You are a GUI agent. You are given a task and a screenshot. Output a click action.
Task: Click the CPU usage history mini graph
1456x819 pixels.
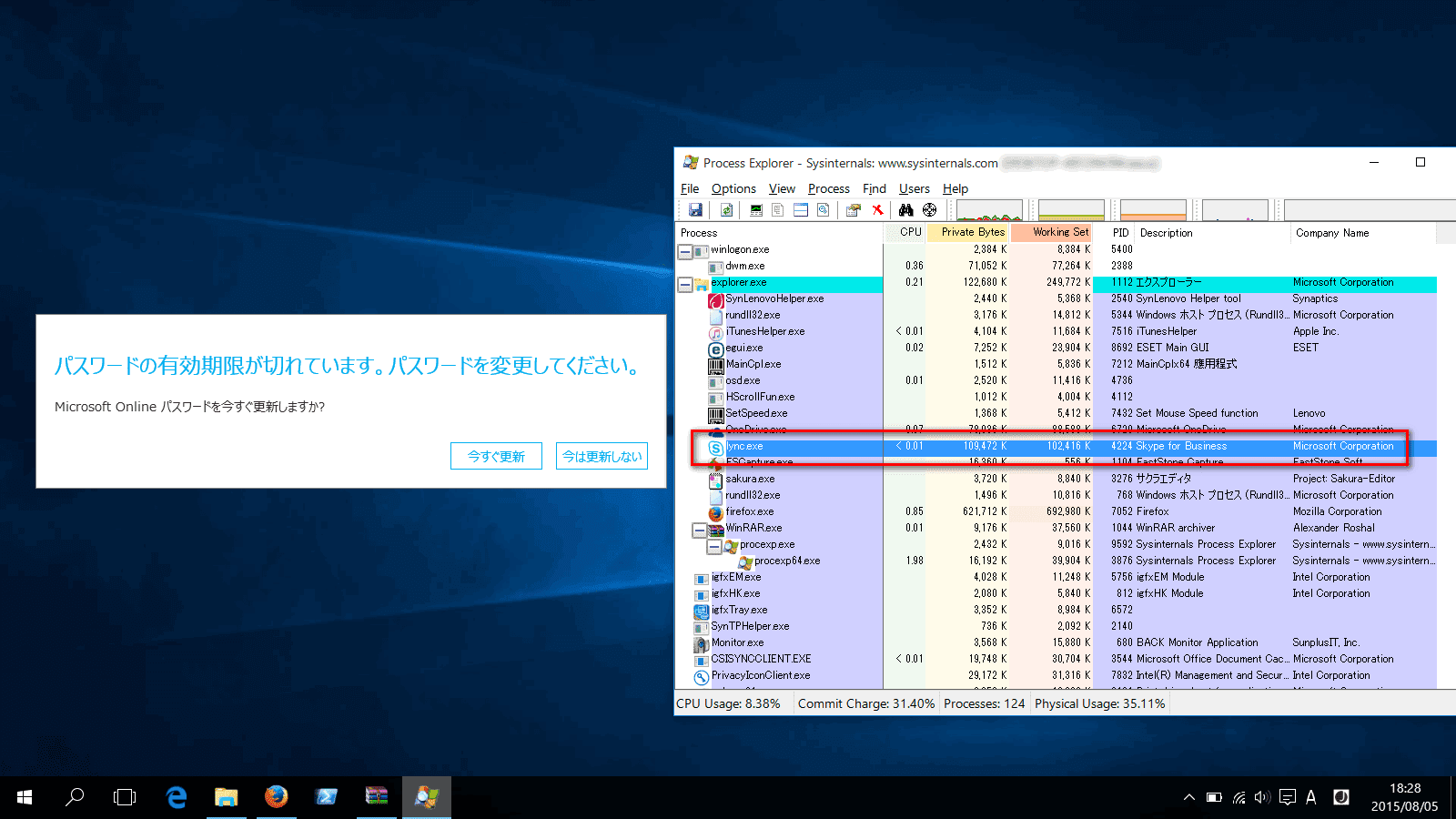coord(989,210)
